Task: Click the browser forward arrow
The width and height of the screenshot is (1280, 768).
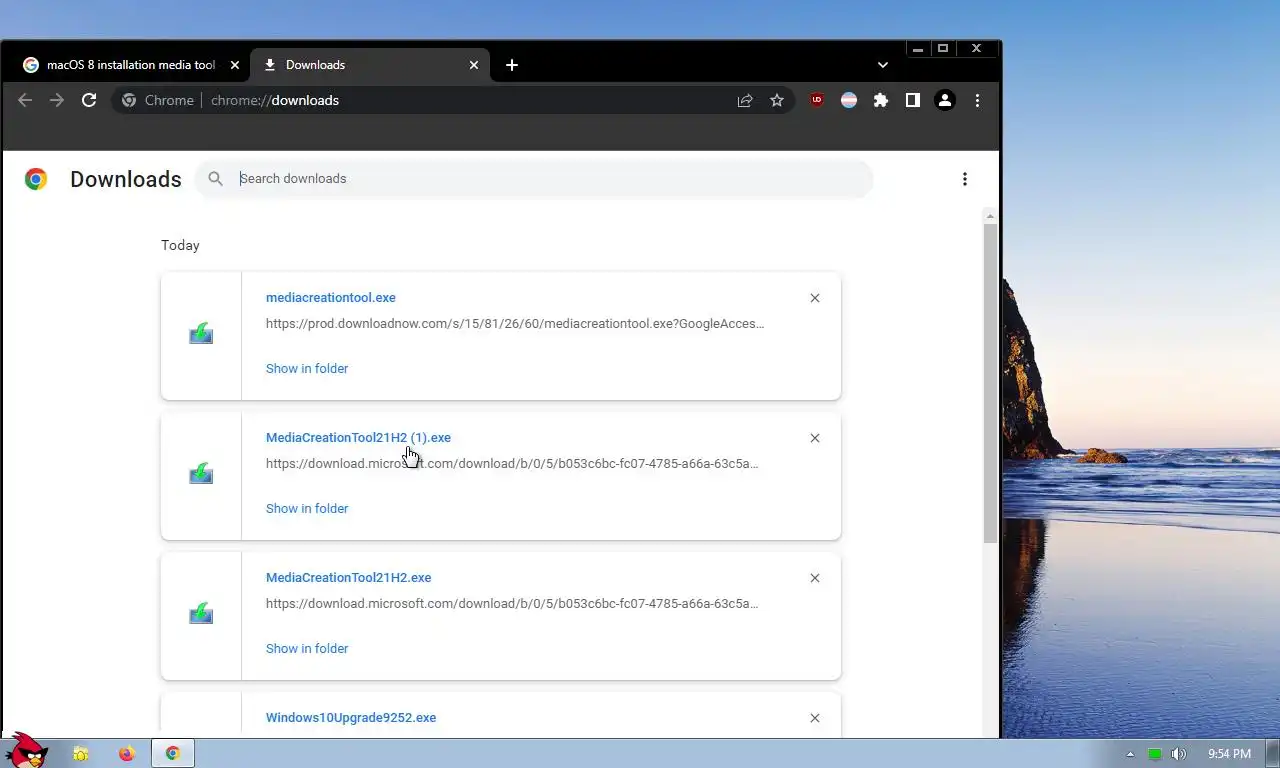Action: [57, 100]
